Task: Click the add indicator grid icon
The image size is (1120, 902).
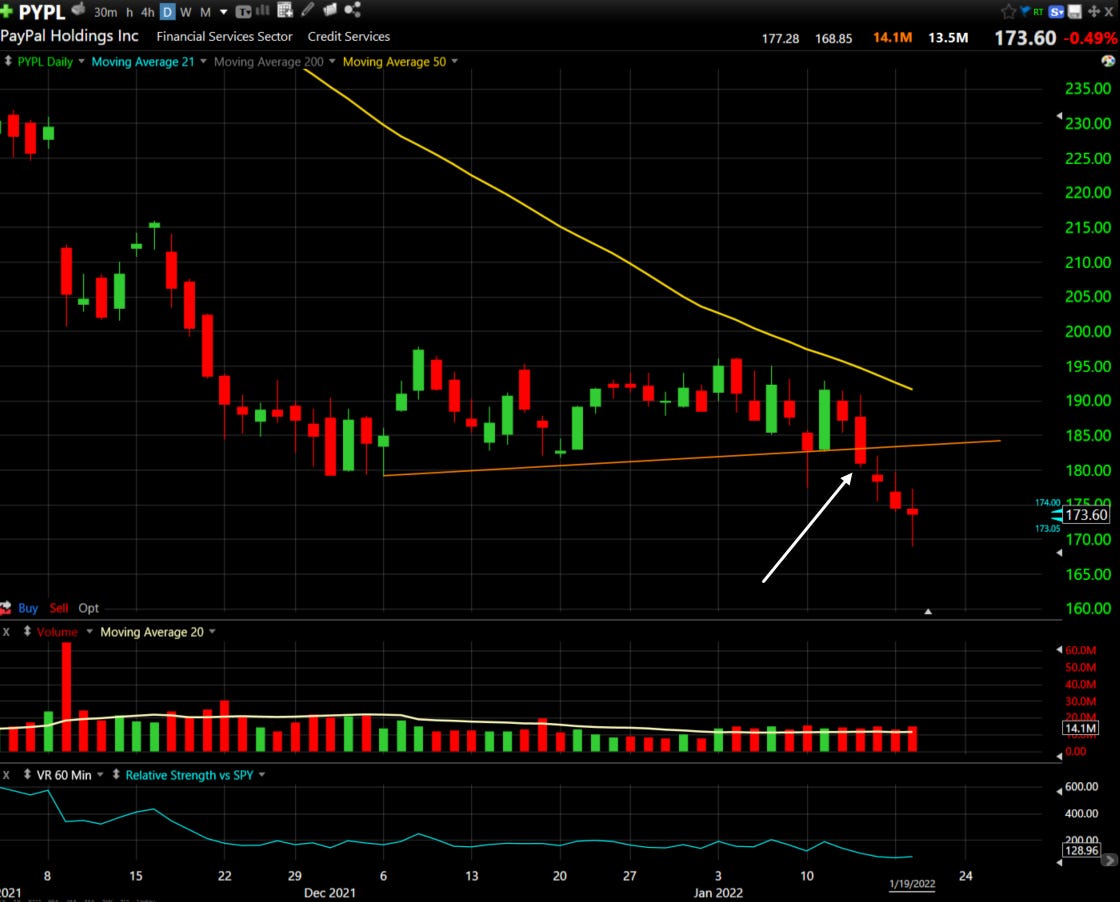Action: point(285,10)
